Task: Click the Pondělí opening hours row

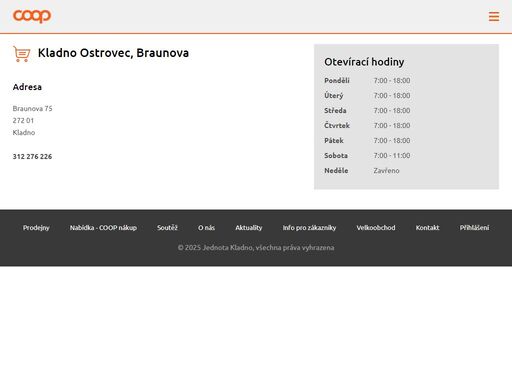Action: (367, 81)
